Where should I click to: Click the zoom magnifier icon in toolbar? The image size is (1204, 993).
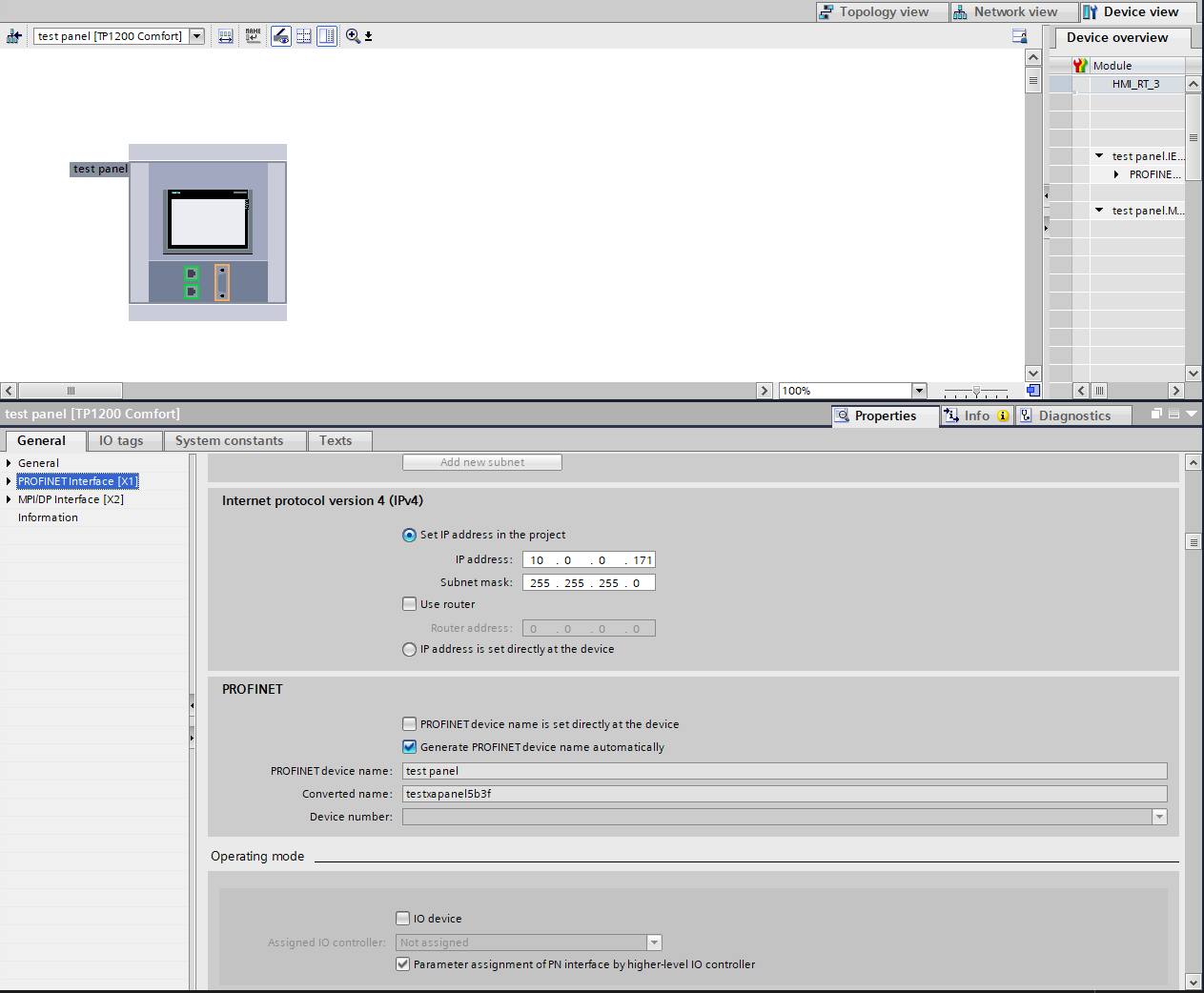[x=353, y=36]
